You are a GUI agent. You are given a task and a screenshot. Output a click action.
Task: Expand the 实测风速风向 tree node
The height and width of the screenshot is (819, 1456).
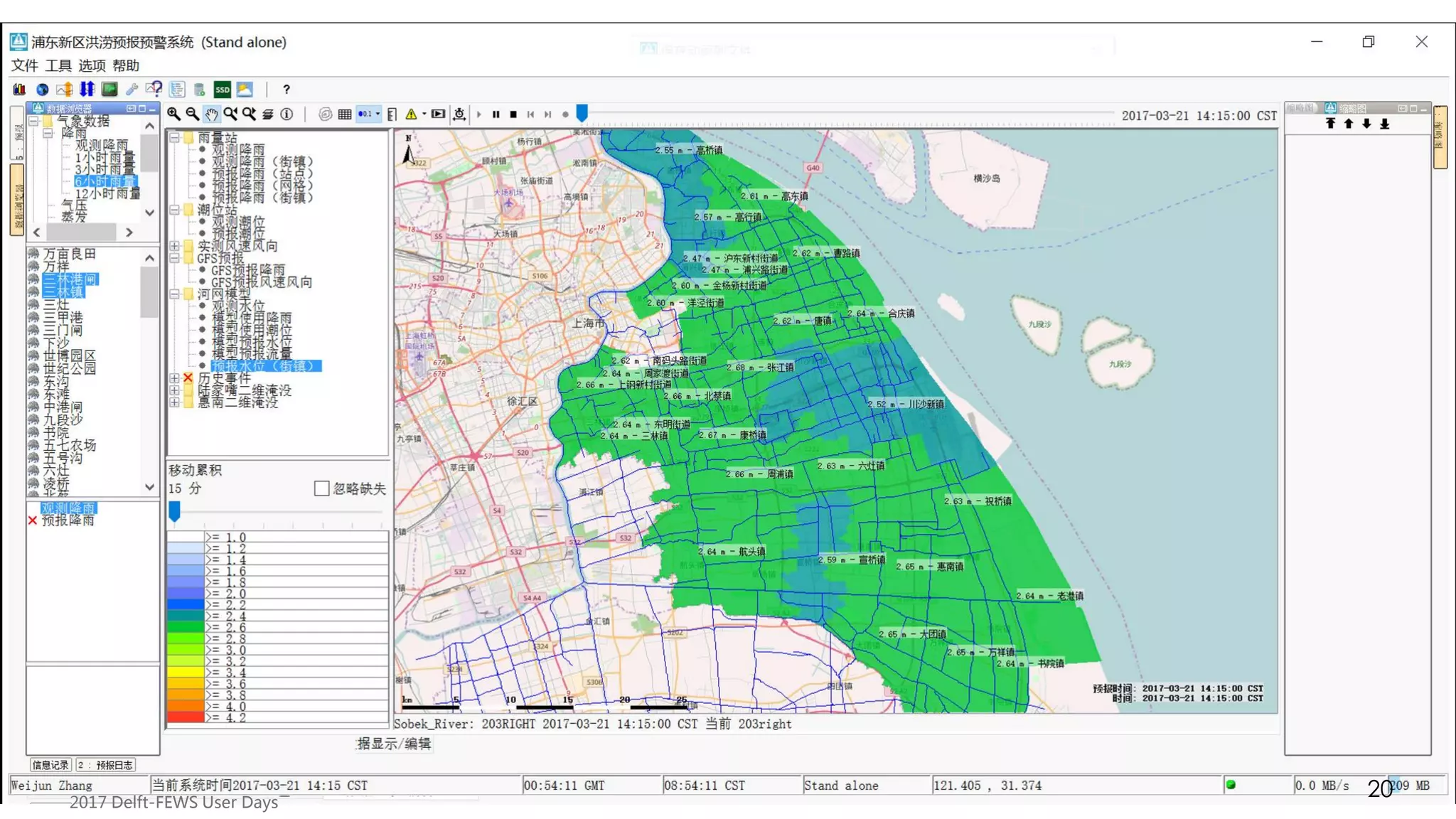pyautogui.click(x=175, y=246)
